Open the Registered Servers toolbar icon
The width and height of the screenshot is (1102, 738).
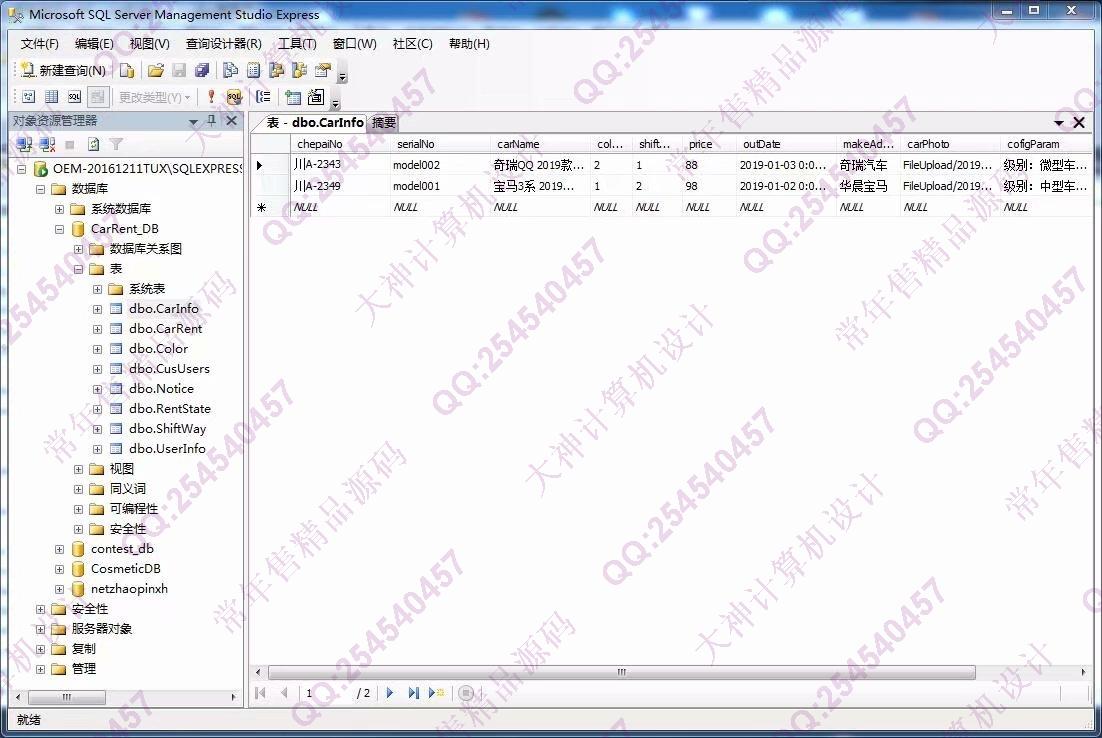tap(231, 70)
